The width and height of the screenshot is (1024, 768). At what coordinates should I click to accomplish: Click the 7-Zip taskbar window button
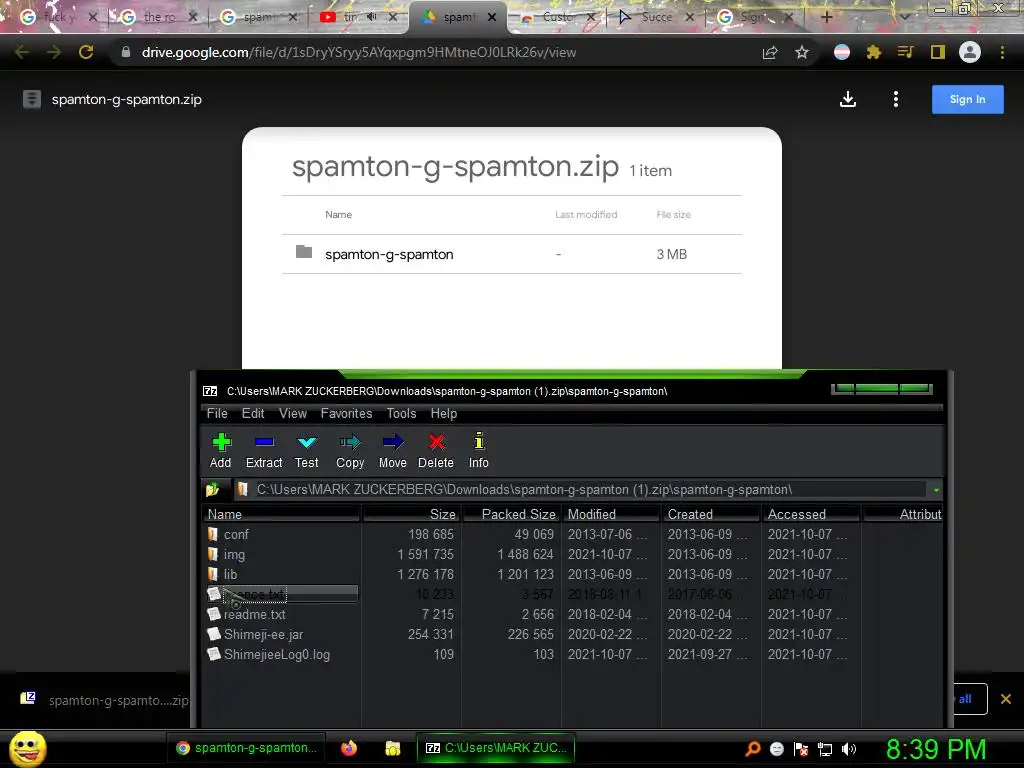click(496, 748)
